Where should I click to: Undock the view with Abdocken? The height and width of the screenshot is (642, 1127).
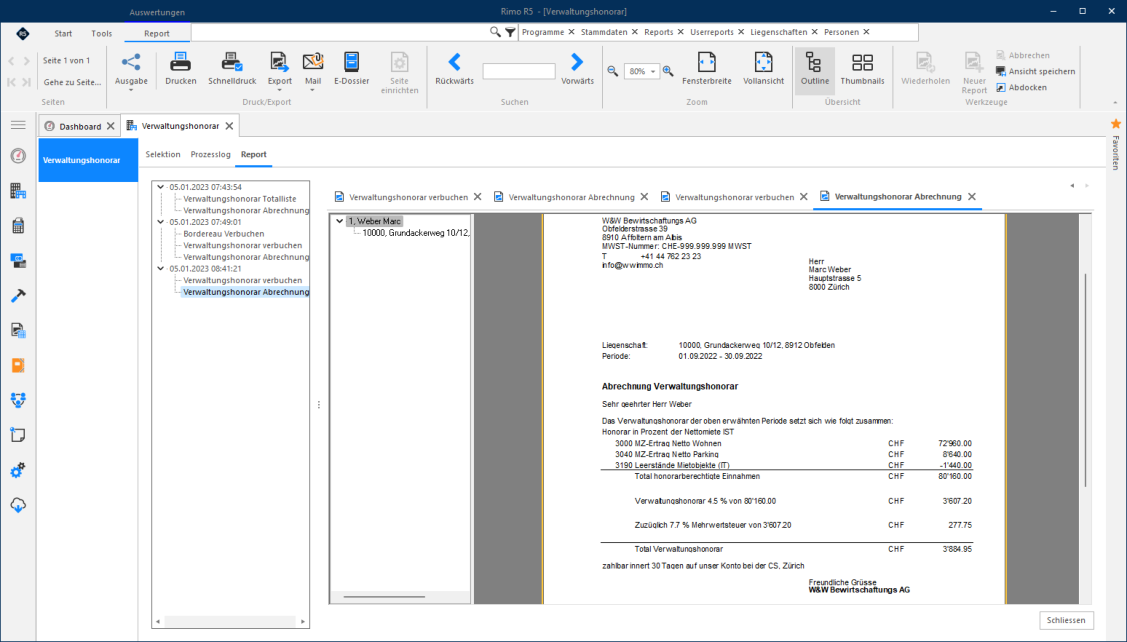[1021, 87]
